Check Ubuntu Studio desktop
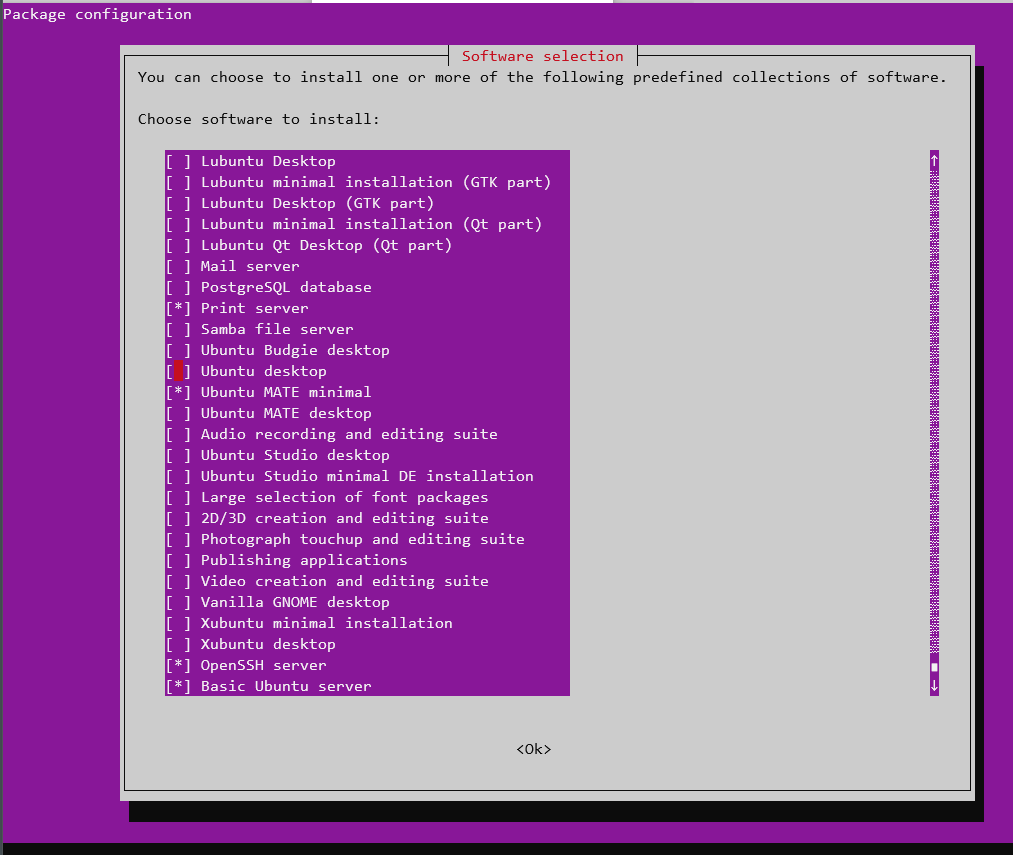This screenshot has width=1013, height=855. (178, 456)
